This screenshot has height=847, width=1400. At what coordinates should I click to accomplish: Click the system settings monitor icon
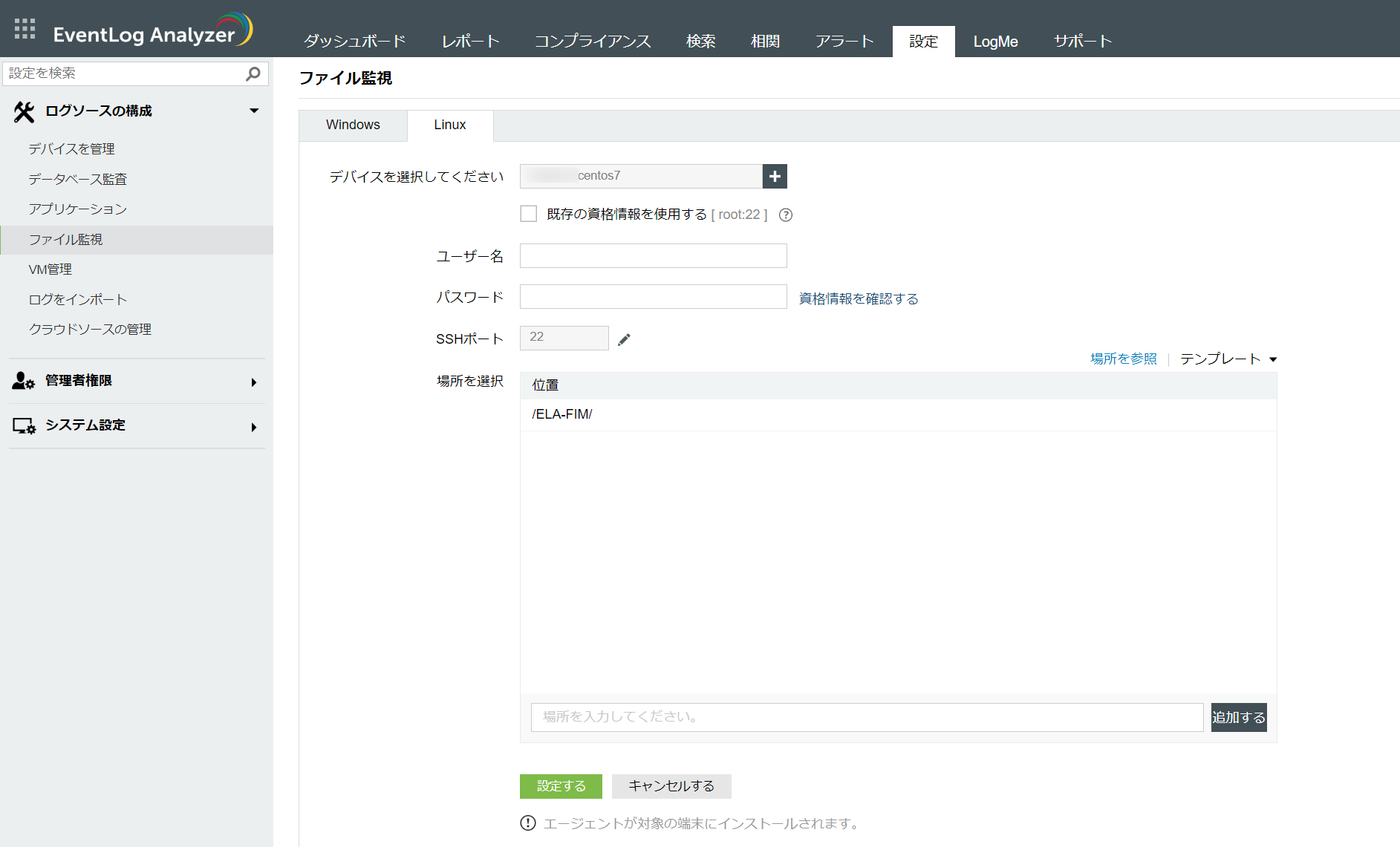(x=23, y=426)
